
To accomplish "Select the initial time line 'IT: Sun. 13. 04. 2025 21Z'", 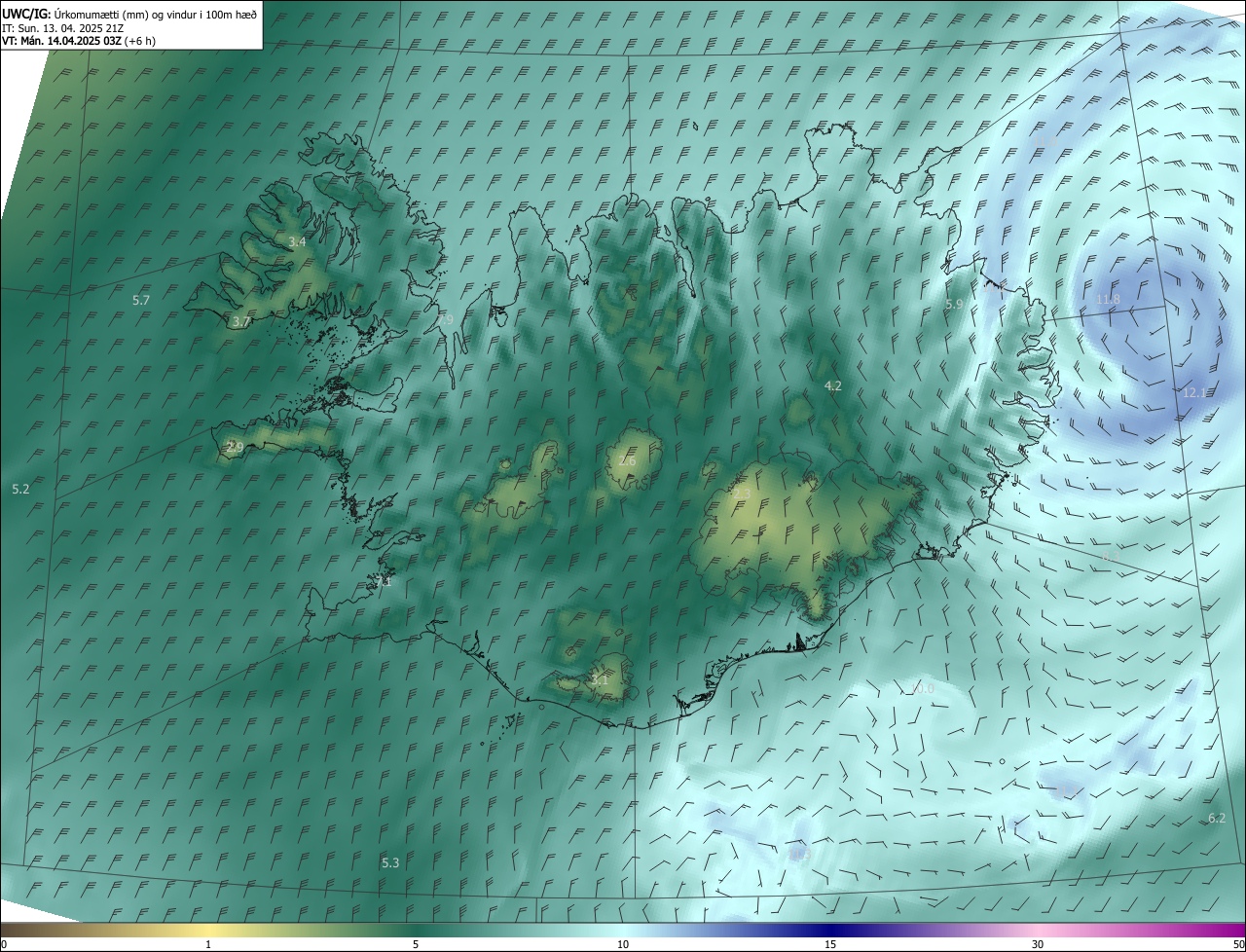I will (62, 28).
